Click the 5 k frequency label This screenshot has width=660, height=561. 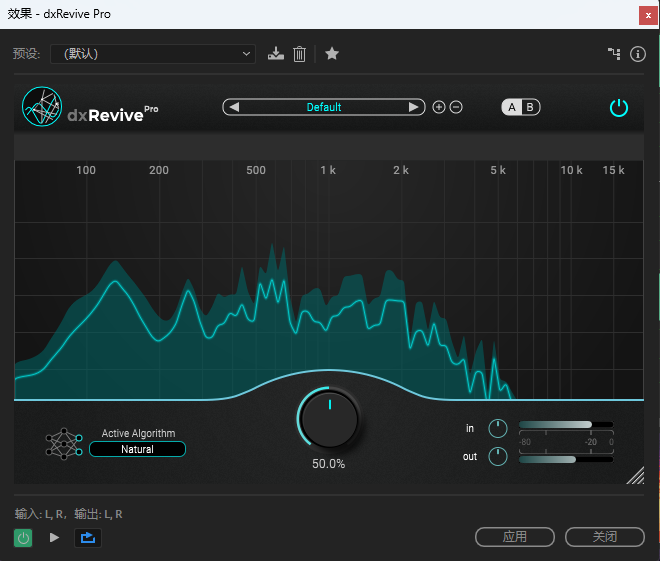click(x=498, y=170)
